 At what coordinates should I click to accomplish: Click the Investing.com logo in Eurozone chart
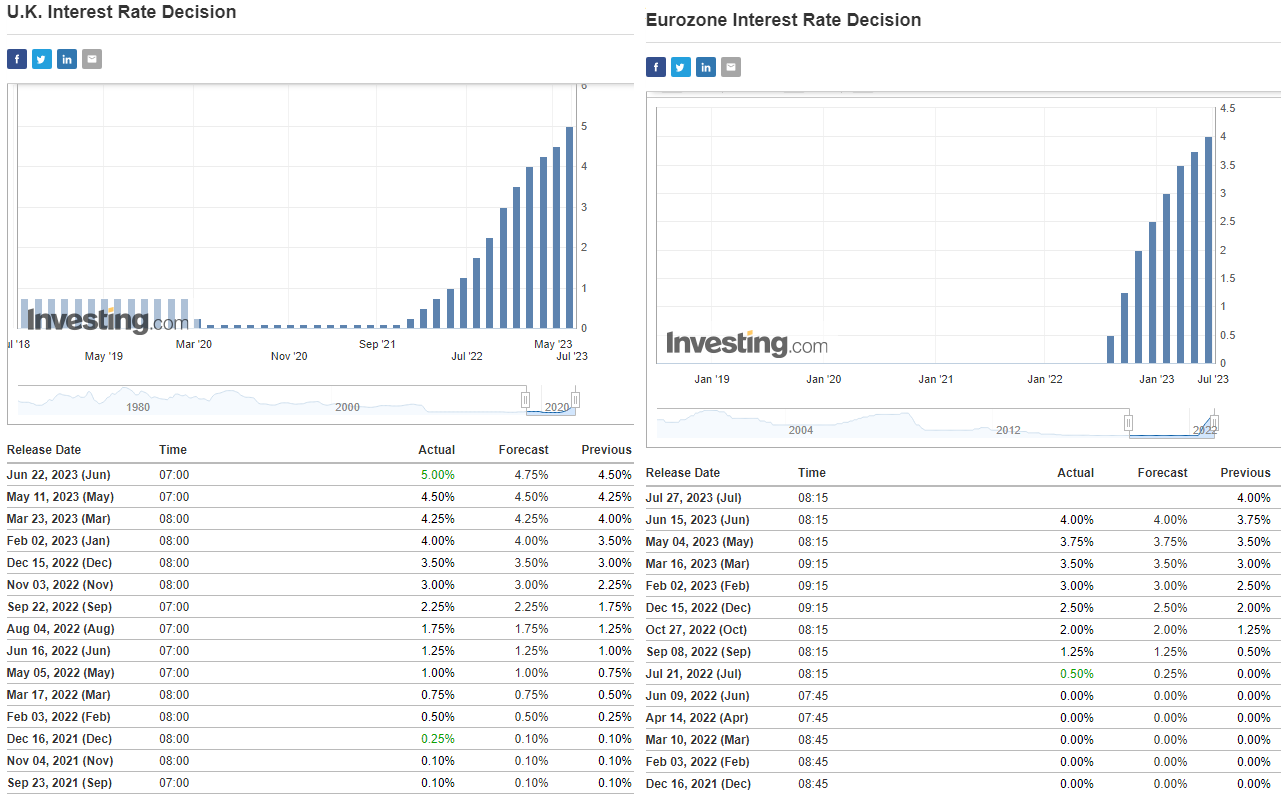pyautogui.click(x=747, y=343)
